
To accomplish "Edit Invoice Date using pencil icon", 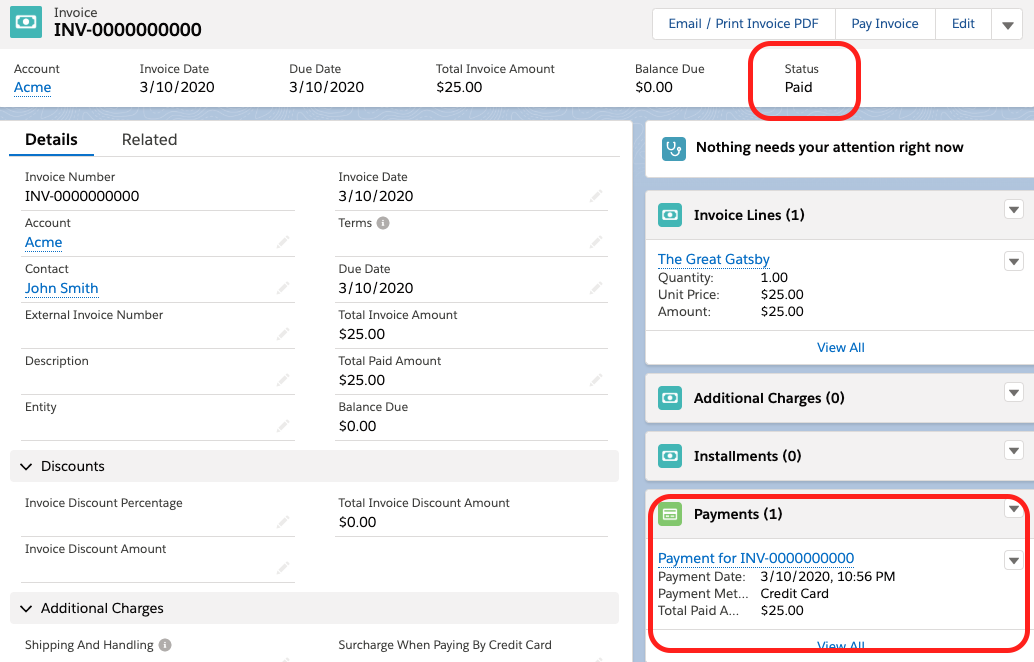I will coord(596,196).
